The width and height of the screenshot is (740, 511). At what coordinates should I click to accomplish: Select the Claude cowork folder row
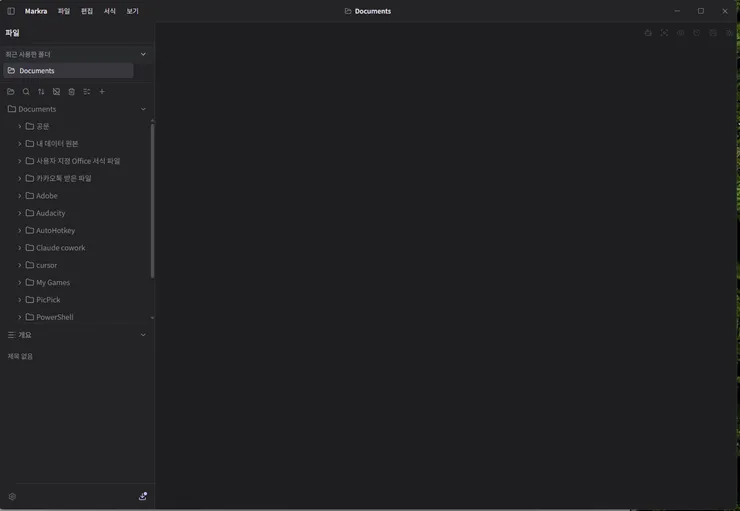coord(76,248)
